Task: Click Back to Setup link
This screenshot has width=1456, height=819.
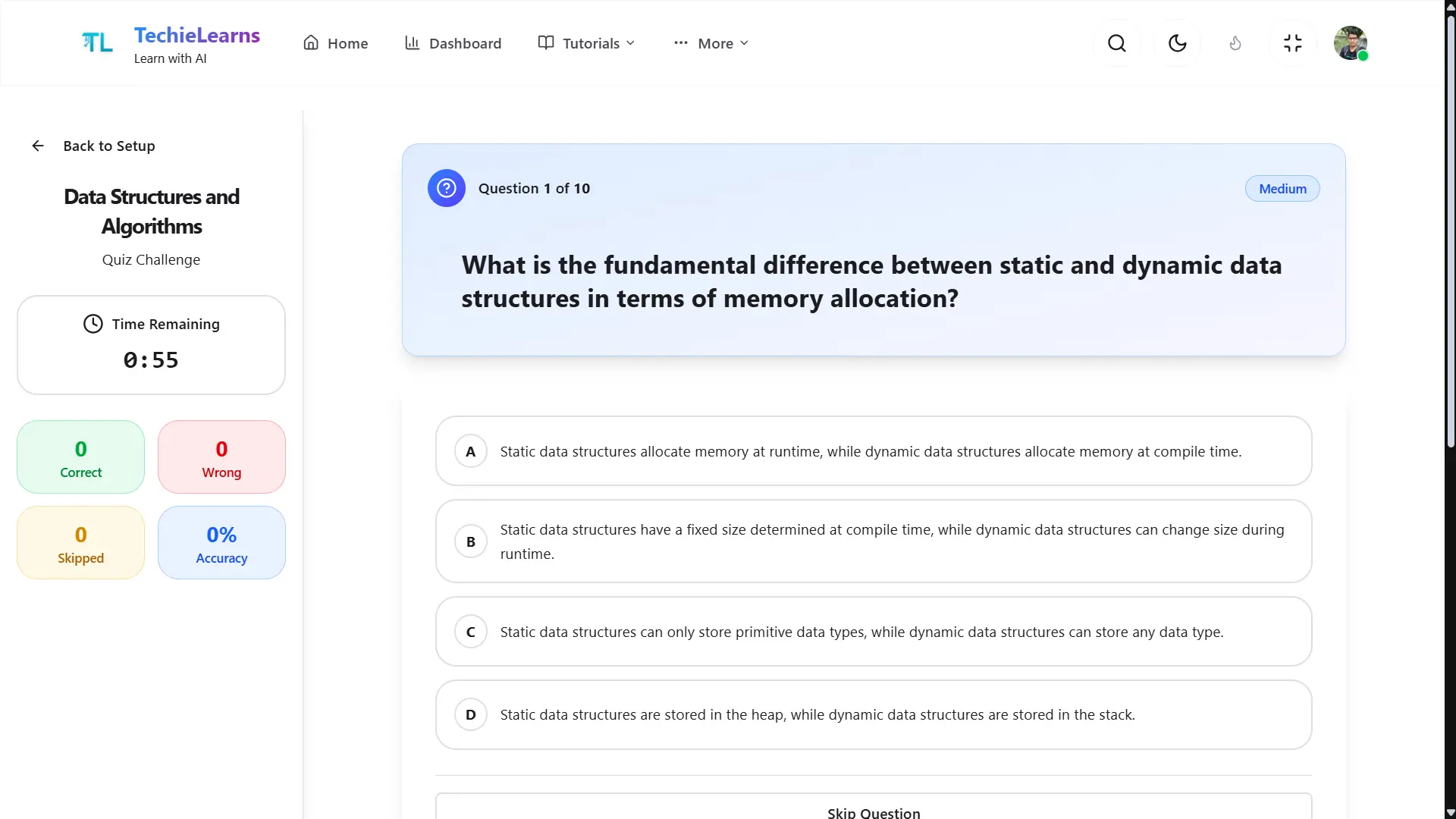Action: tap(93, 146)
